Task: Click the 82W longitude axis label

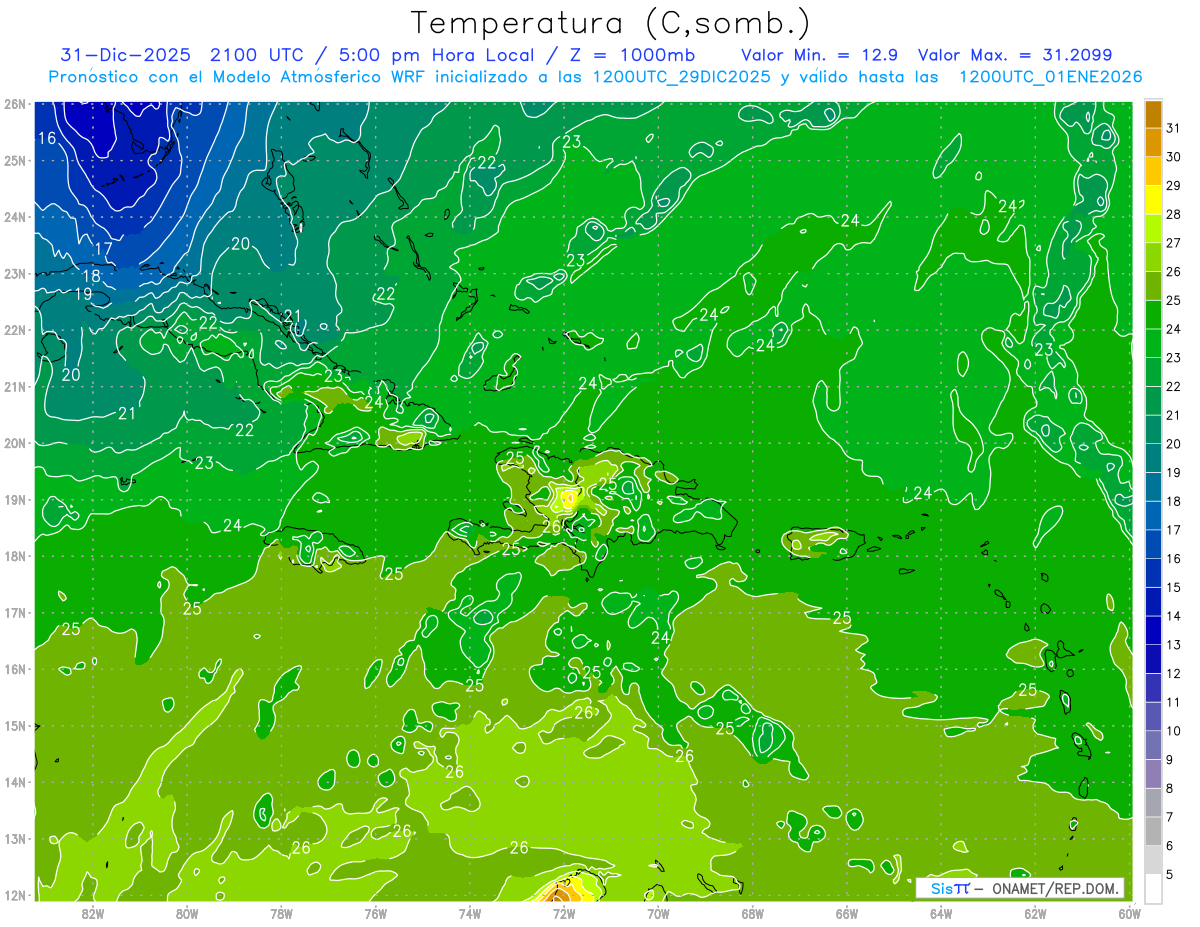Action: click(92, 913)
